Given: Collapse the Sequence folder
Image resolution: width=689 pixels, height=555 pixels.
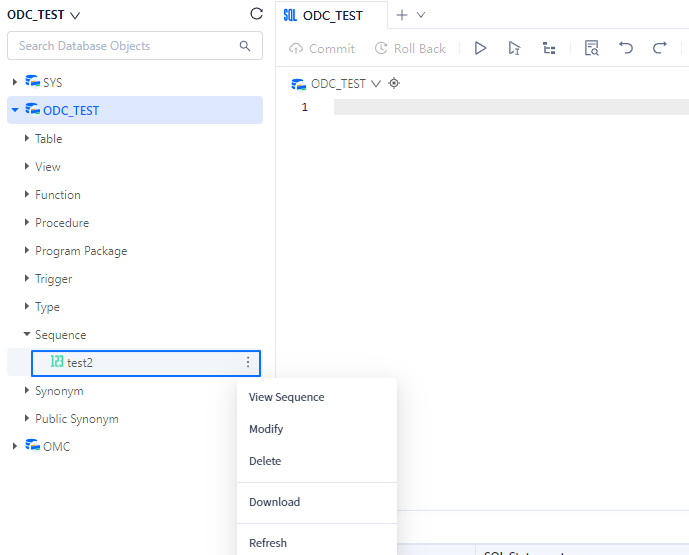Looking at the screenshot, I should tap(27, 335).
